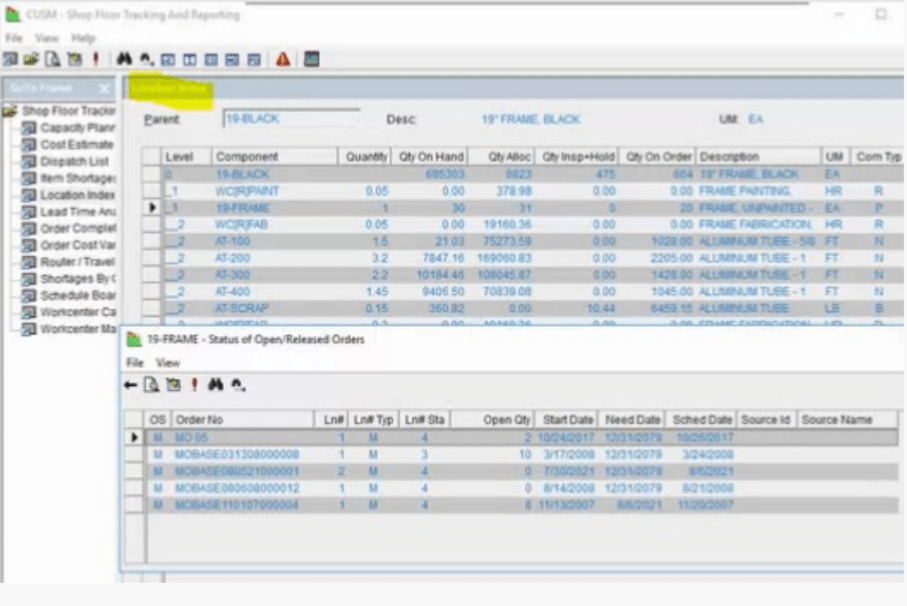The height and width of the screenshot is (606, 907).
Task: Click print preview icon in 19-FRAME orders window
Action: pos(152,385)
